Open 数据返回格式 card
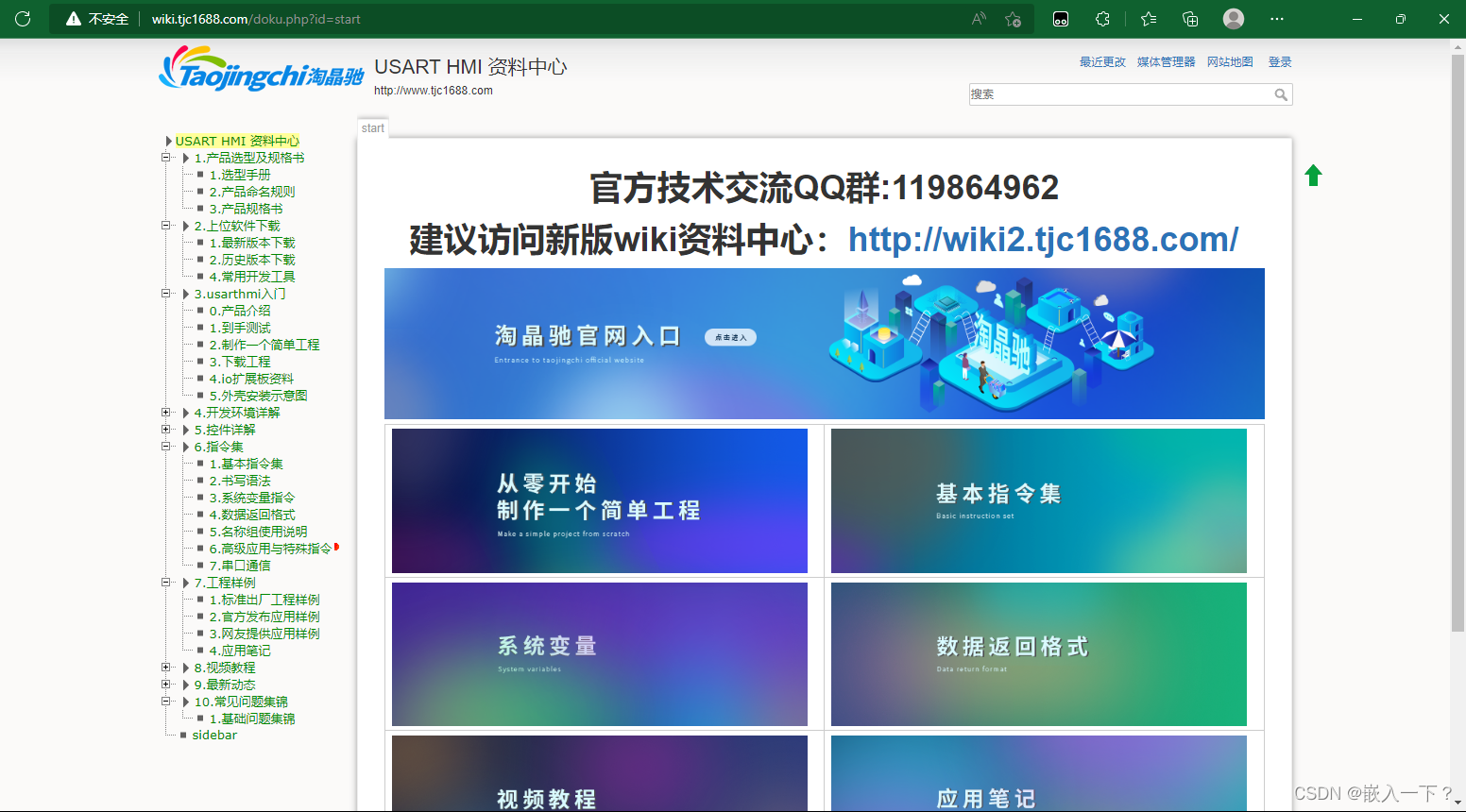 point(1039,654)
